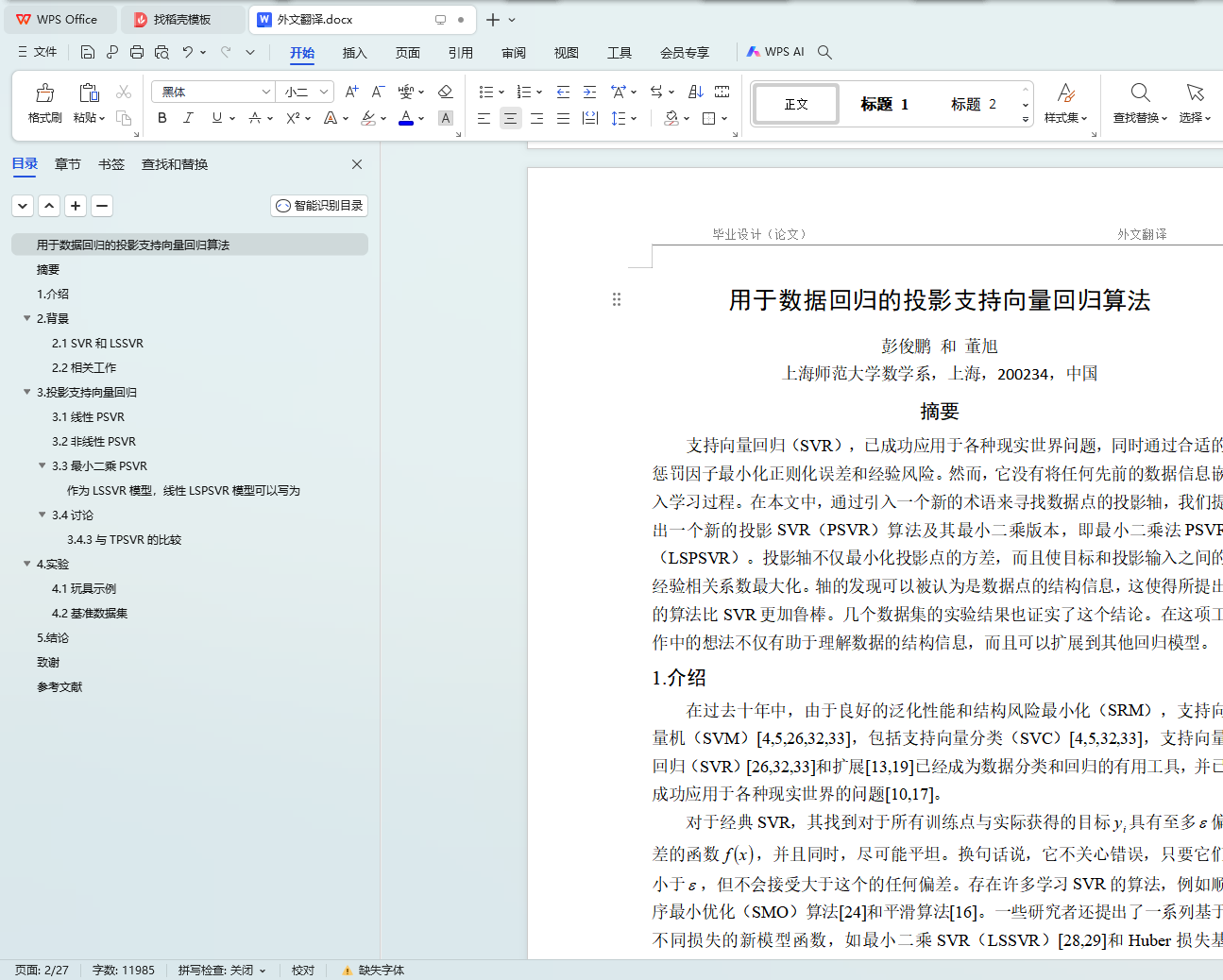Open the font name dropdown showing 黑体
The width and height of the screenshot is (1223, 980).
(x=265, y=92)
